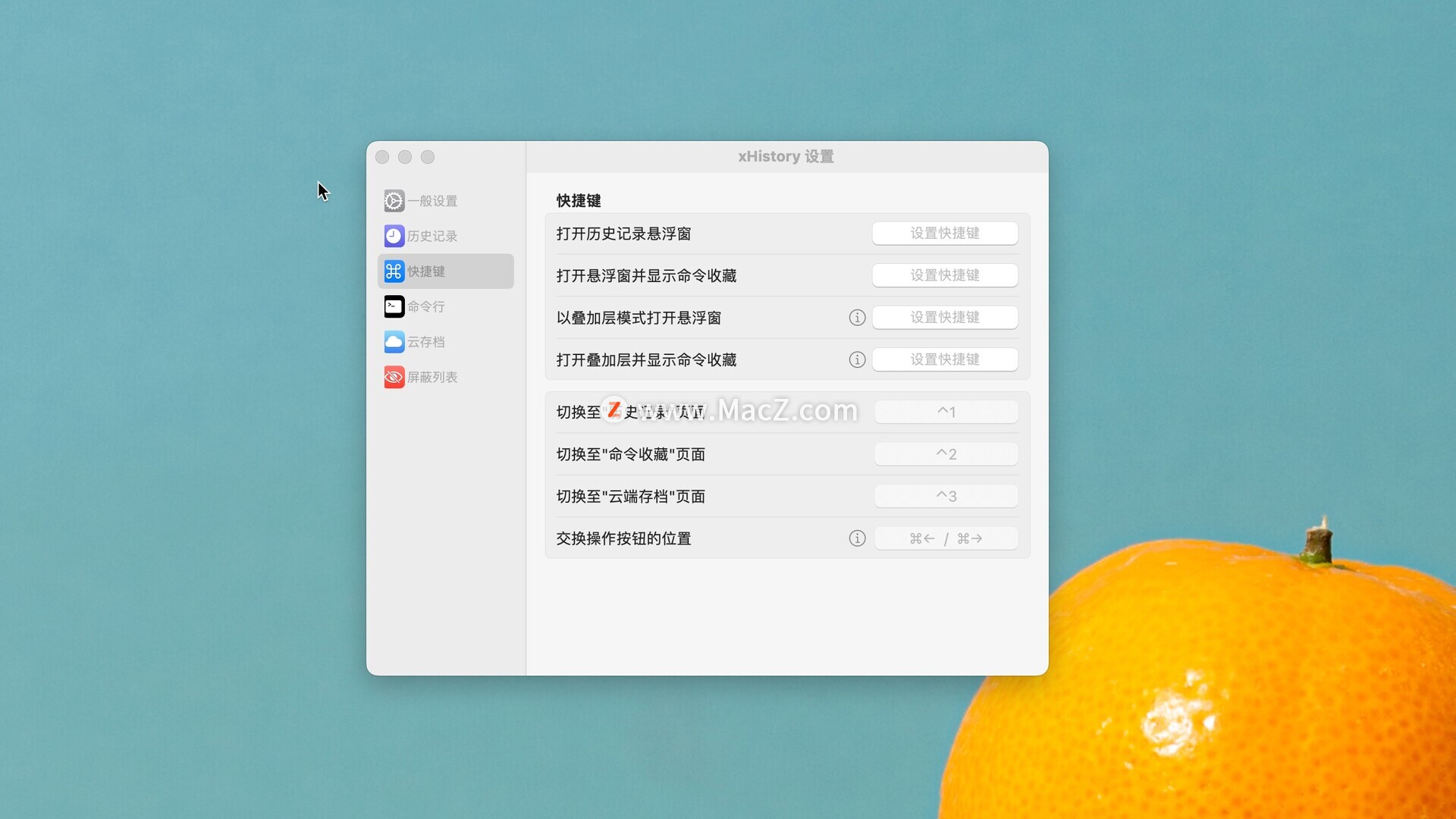Click the General settings gear icon
The image size is (1456, 819).
394,201
